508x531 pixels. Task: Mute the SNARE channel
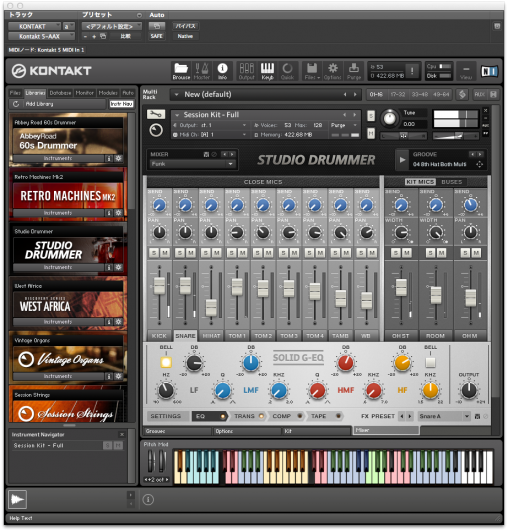click(191, 253)
